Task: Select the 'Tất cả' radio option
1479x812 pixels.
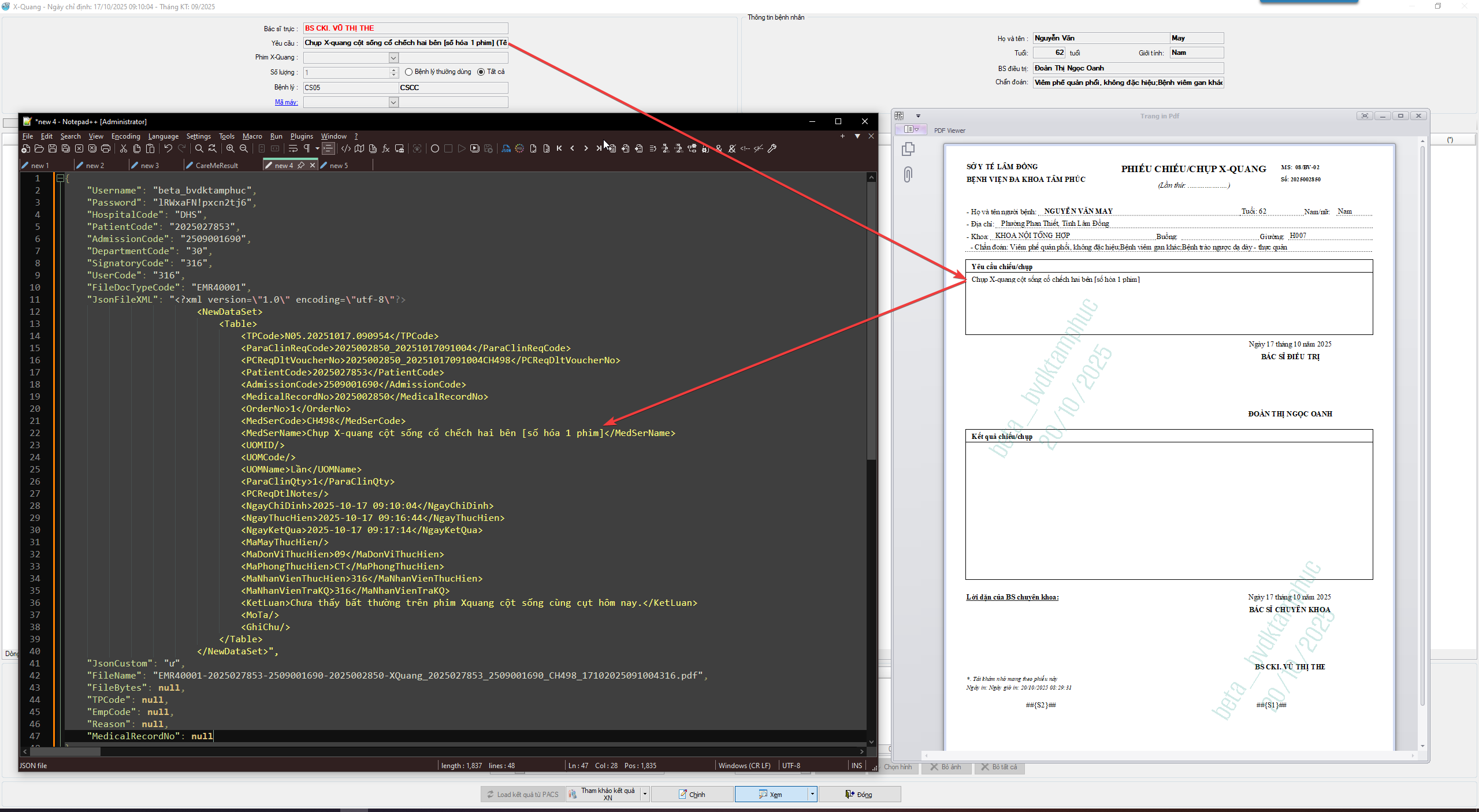Action: click(x=481, y=72)
